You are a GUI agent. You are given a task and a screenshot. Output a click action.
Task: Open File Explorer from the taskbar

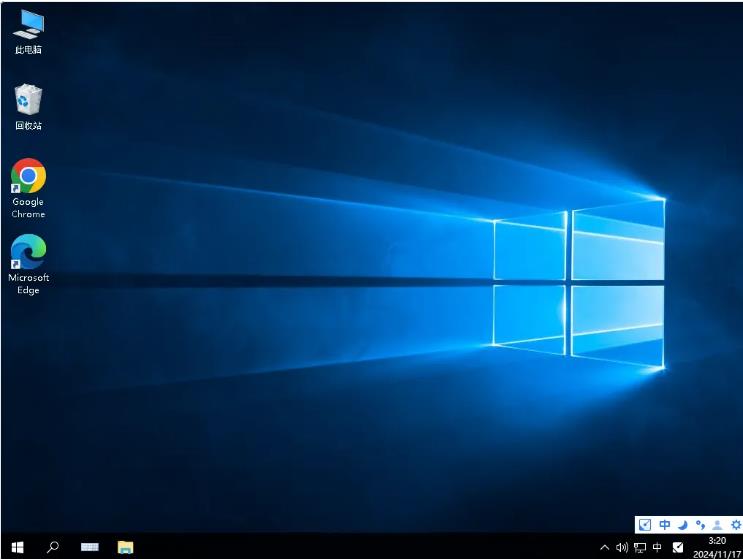[126, 547]
